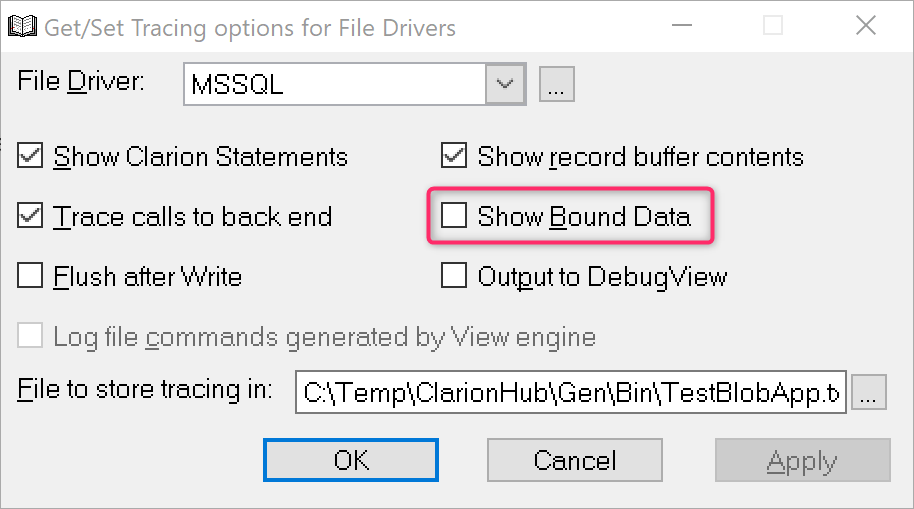
Task: Click Log file commands by View engine checkbox
Action: pos(31,337)
